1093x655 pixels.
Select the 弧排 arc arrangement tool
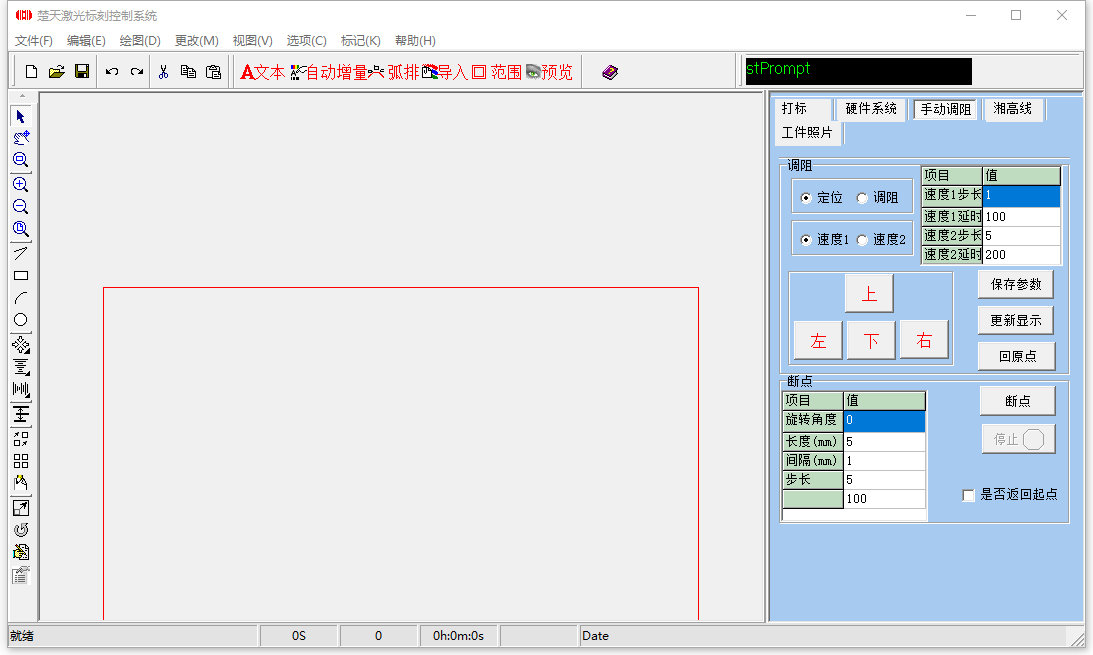pos(394,72)
